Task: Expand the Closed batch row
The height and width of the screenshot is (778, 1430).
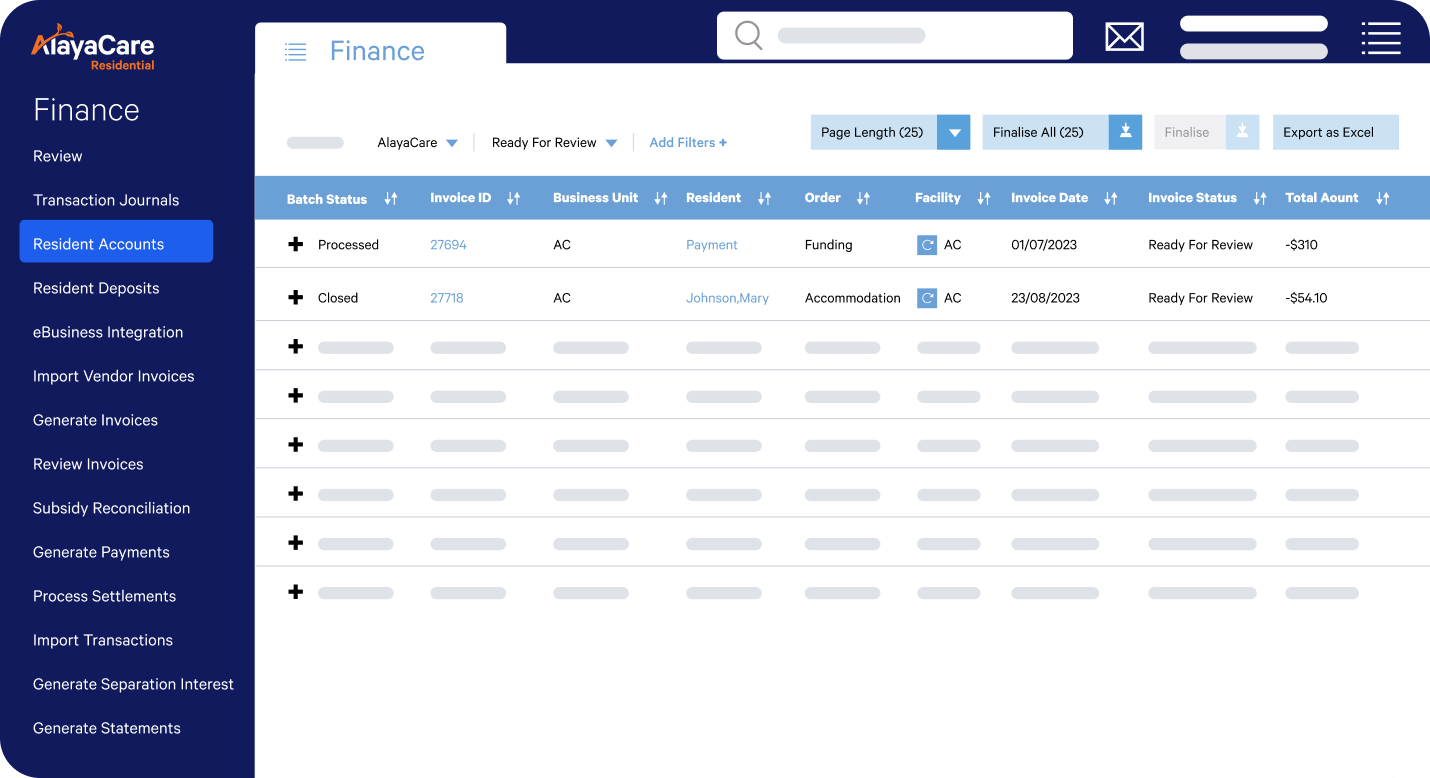Action: pos(295,297)
